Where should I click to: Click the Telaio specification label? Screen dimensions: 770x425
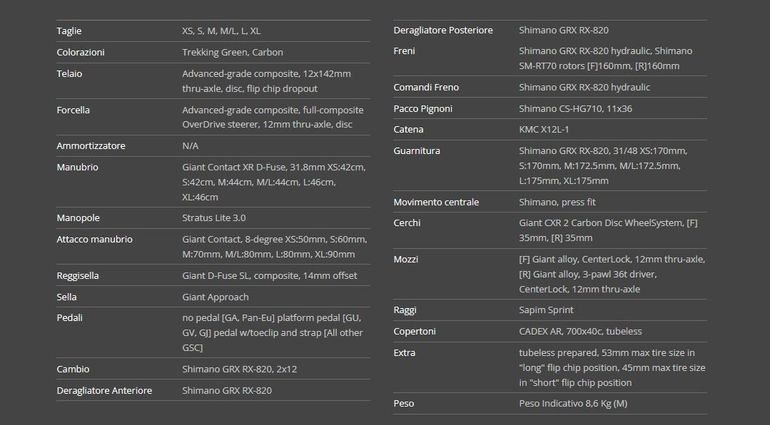coord(69,74)
